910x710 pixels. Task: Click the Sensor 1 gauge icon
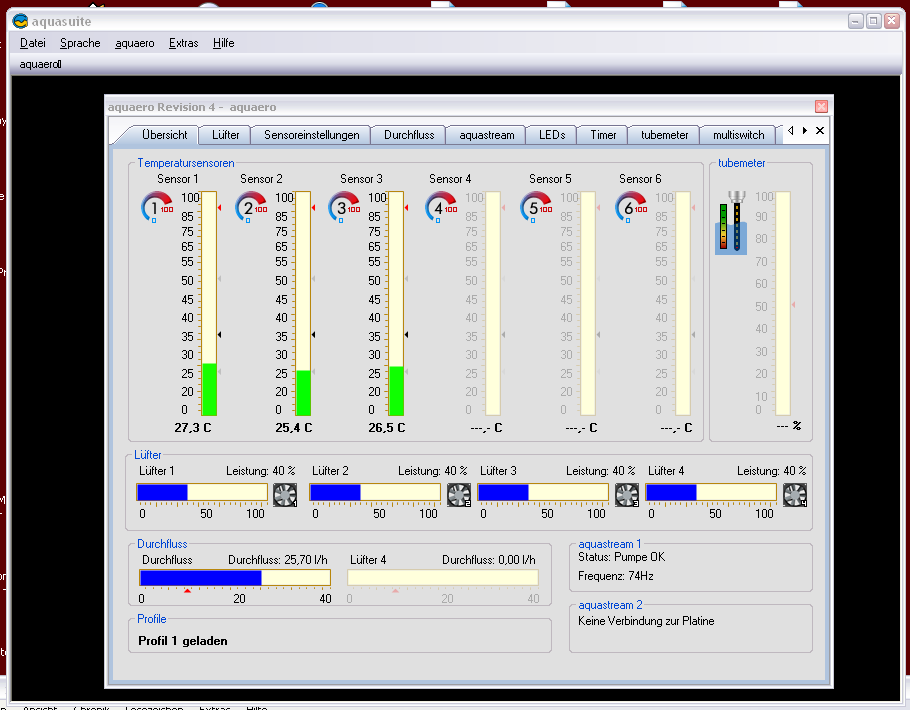point(156,208)
